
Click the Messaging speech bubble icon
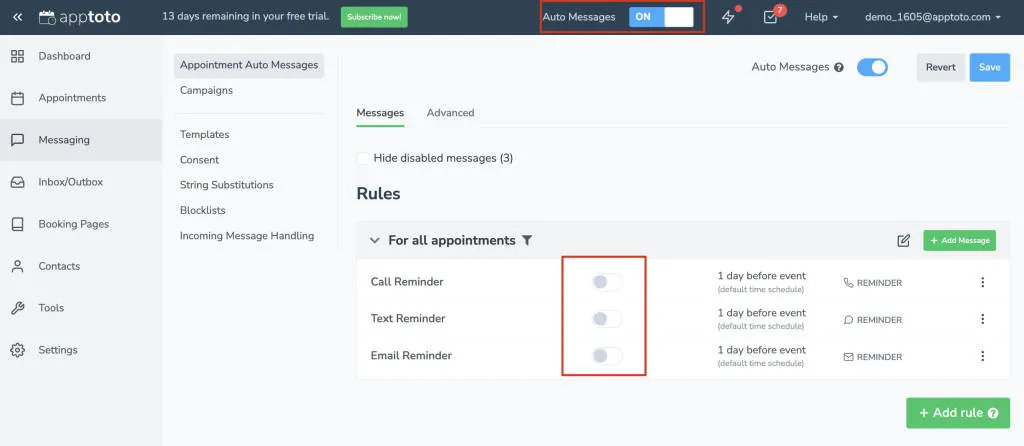coord(18,140)
